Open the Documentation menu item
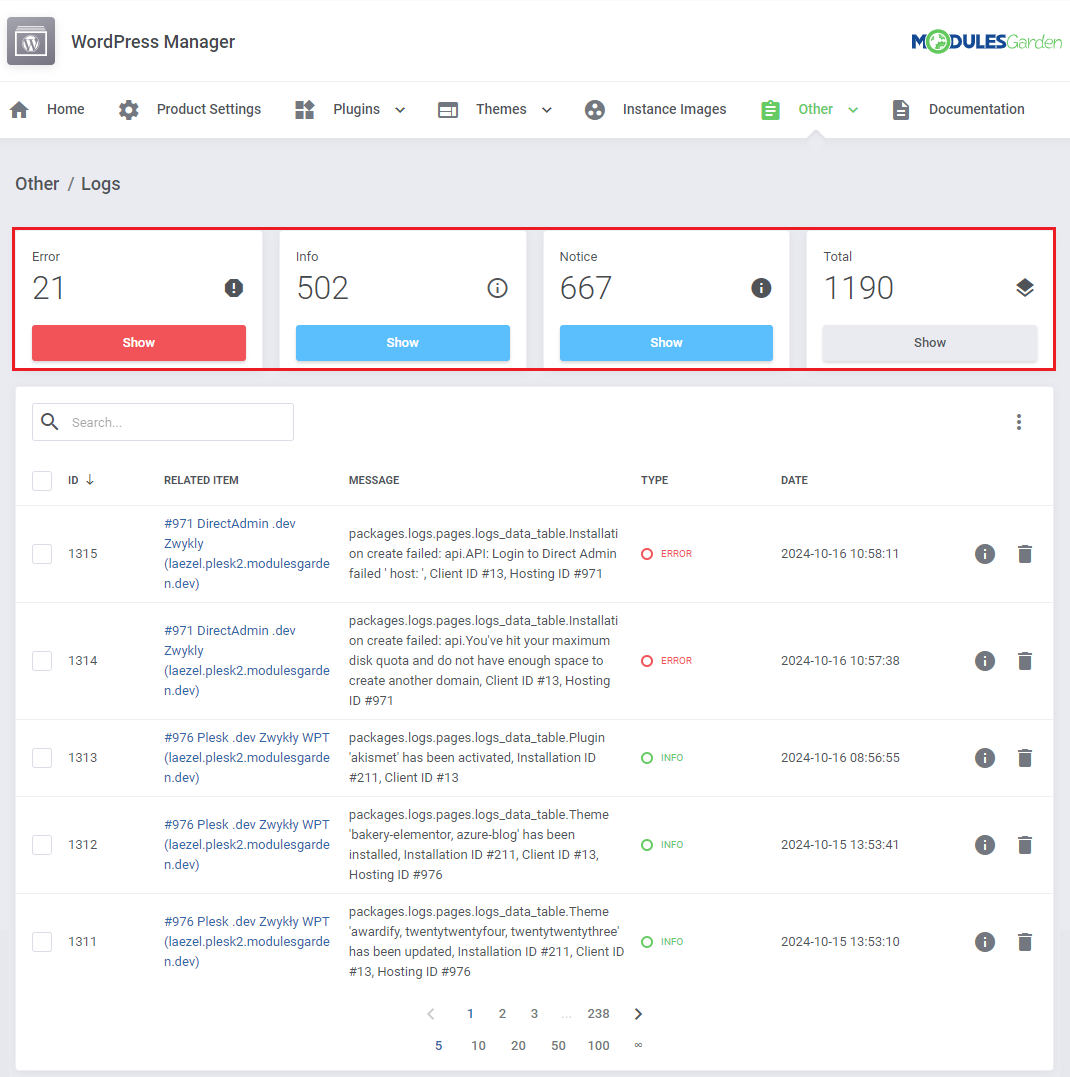Image resolution: width=1070 pixels, height=1077 pixels. [977, 109]
